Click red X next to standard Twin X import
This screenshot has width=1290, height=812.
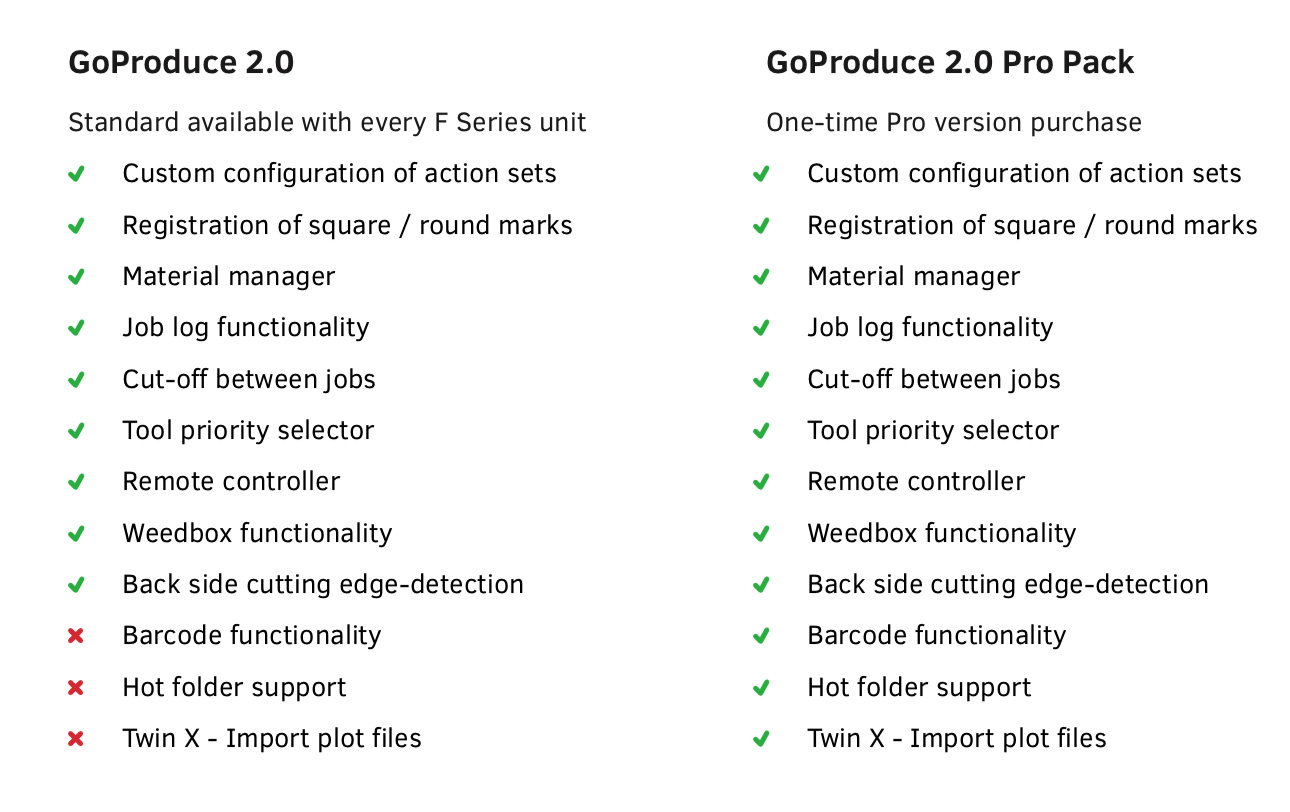[76, 739]
